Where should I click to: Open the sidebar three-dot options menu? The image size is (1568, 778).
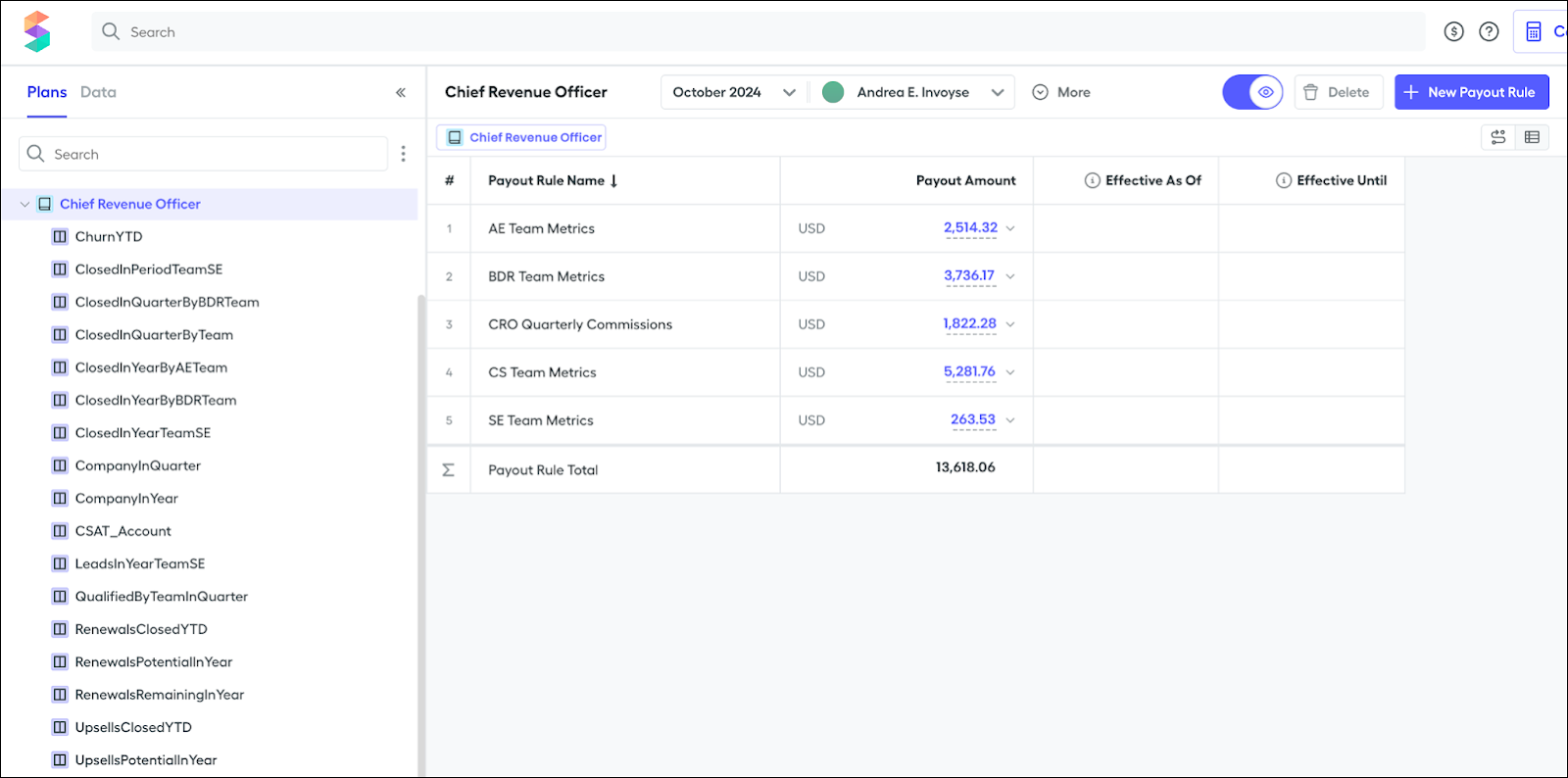point(403,154)
